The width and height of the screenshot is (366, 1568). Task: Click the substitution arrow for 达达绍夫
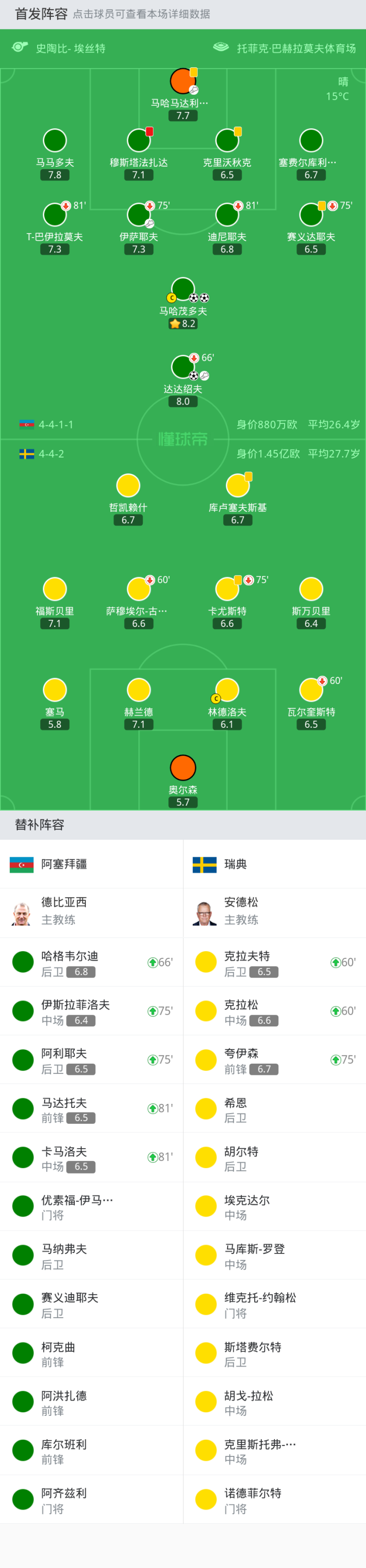[x=194, y=358]
